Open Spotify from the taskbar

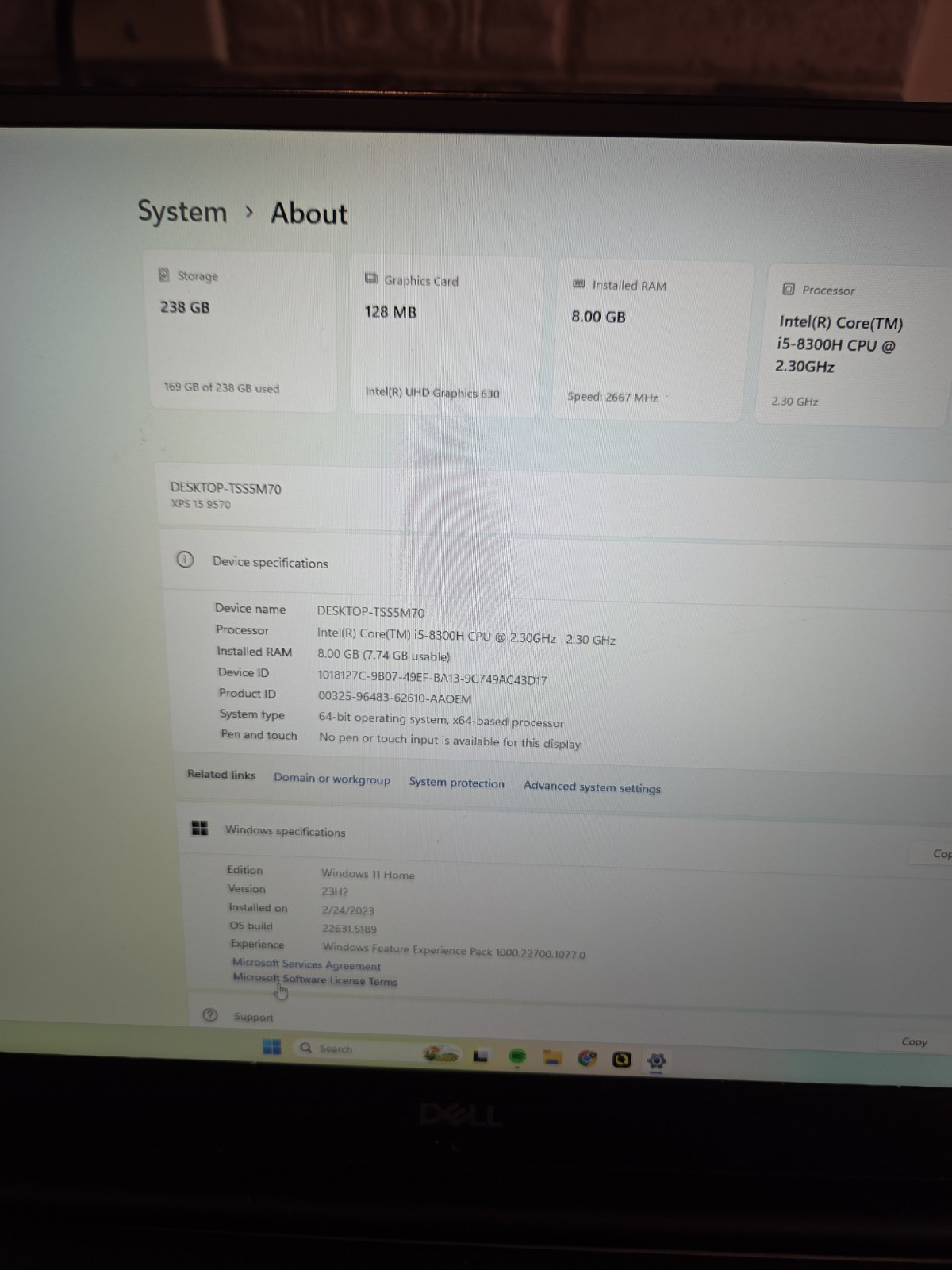click(517, 1056)
